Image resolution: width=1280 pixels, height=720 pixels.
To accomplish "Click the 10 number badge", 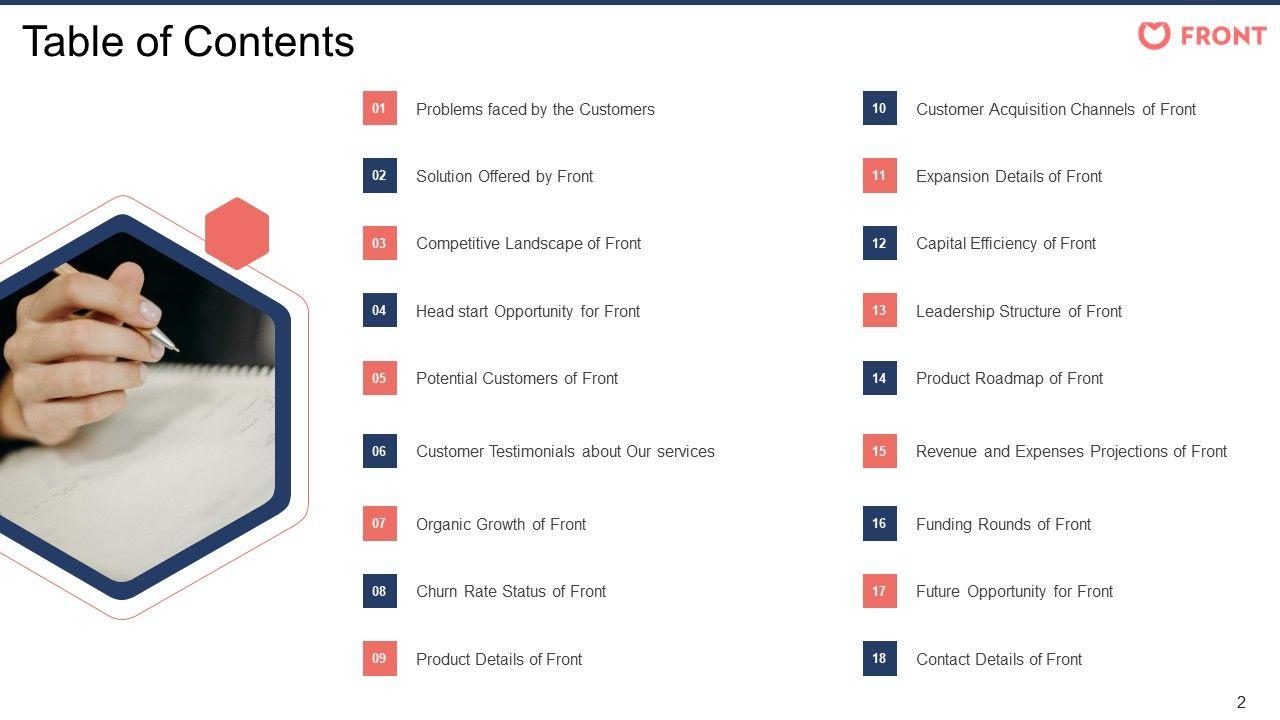I will pos(879,108).
